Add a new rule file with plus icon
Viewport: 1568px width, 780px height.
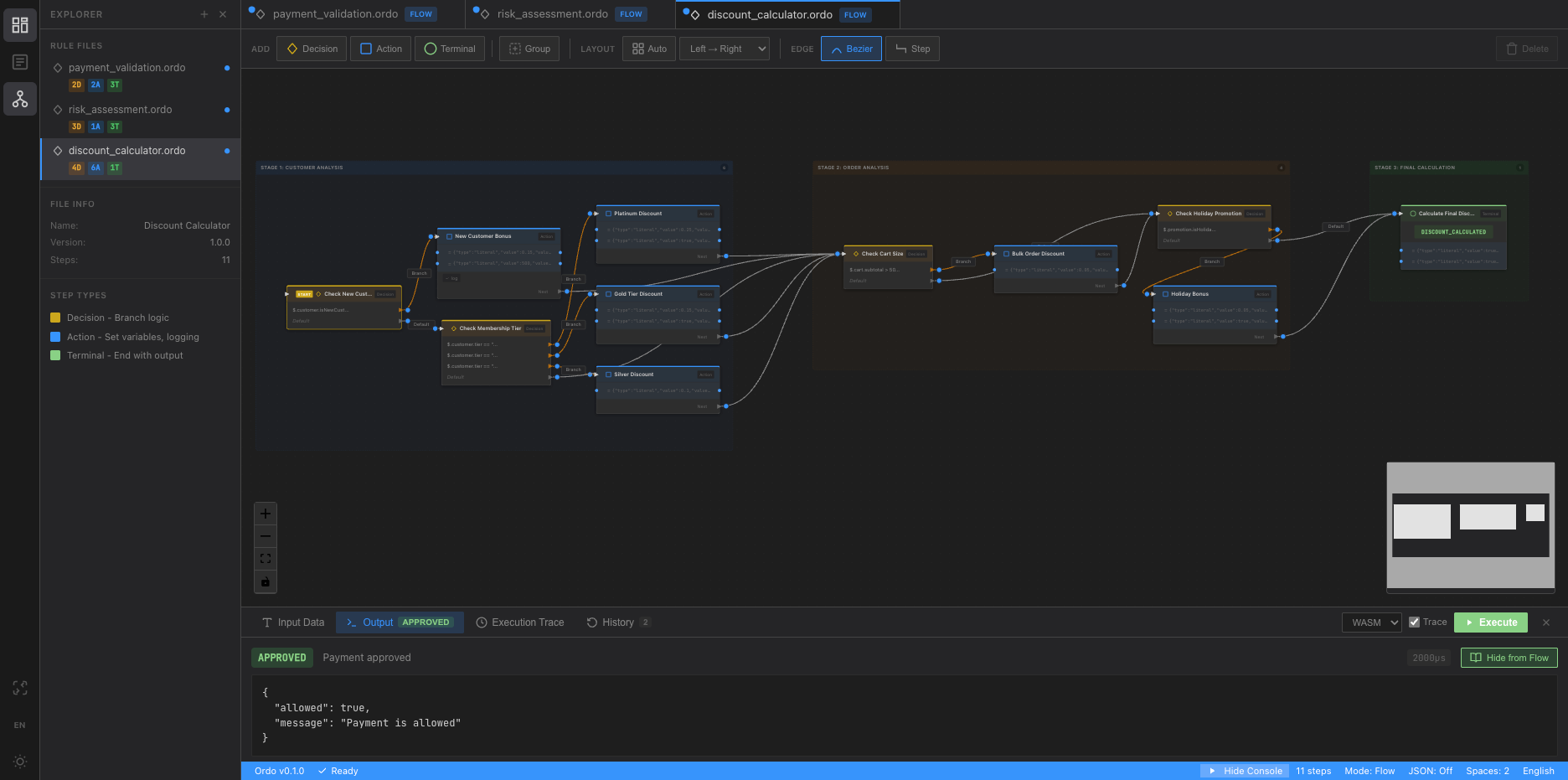204,14
